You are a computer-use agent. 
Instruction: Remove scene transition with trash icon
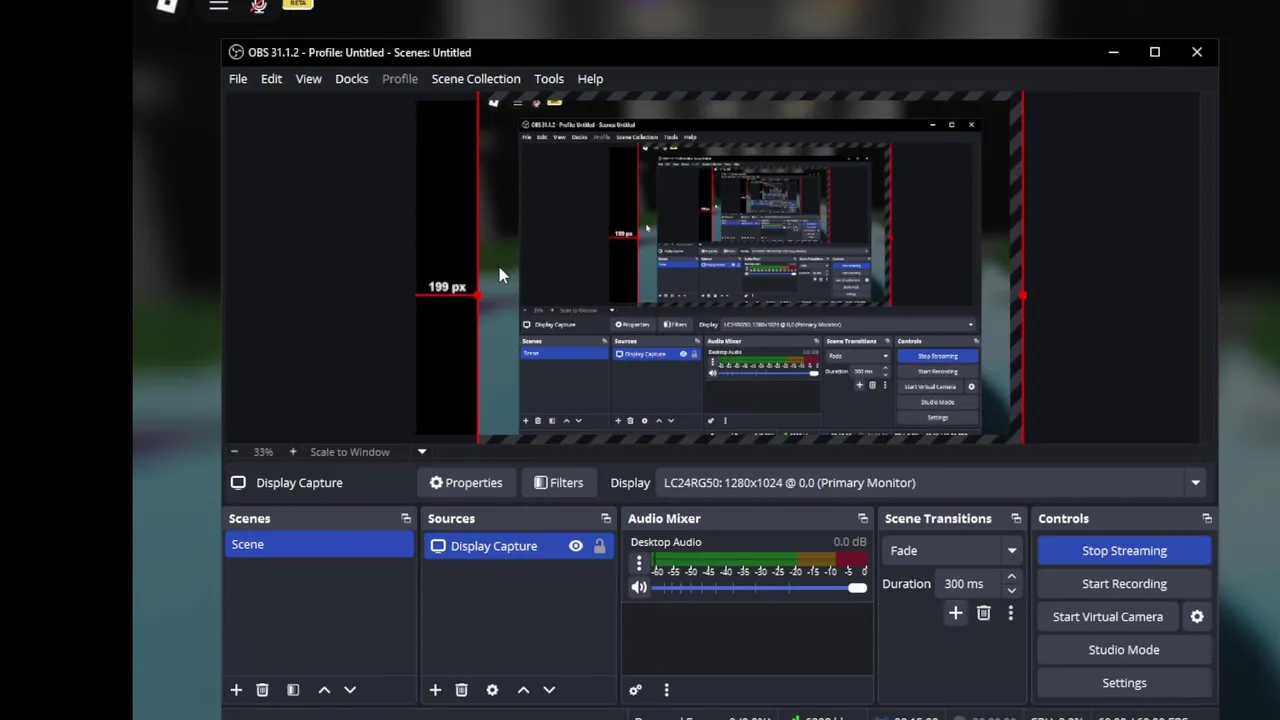point(983,613)
